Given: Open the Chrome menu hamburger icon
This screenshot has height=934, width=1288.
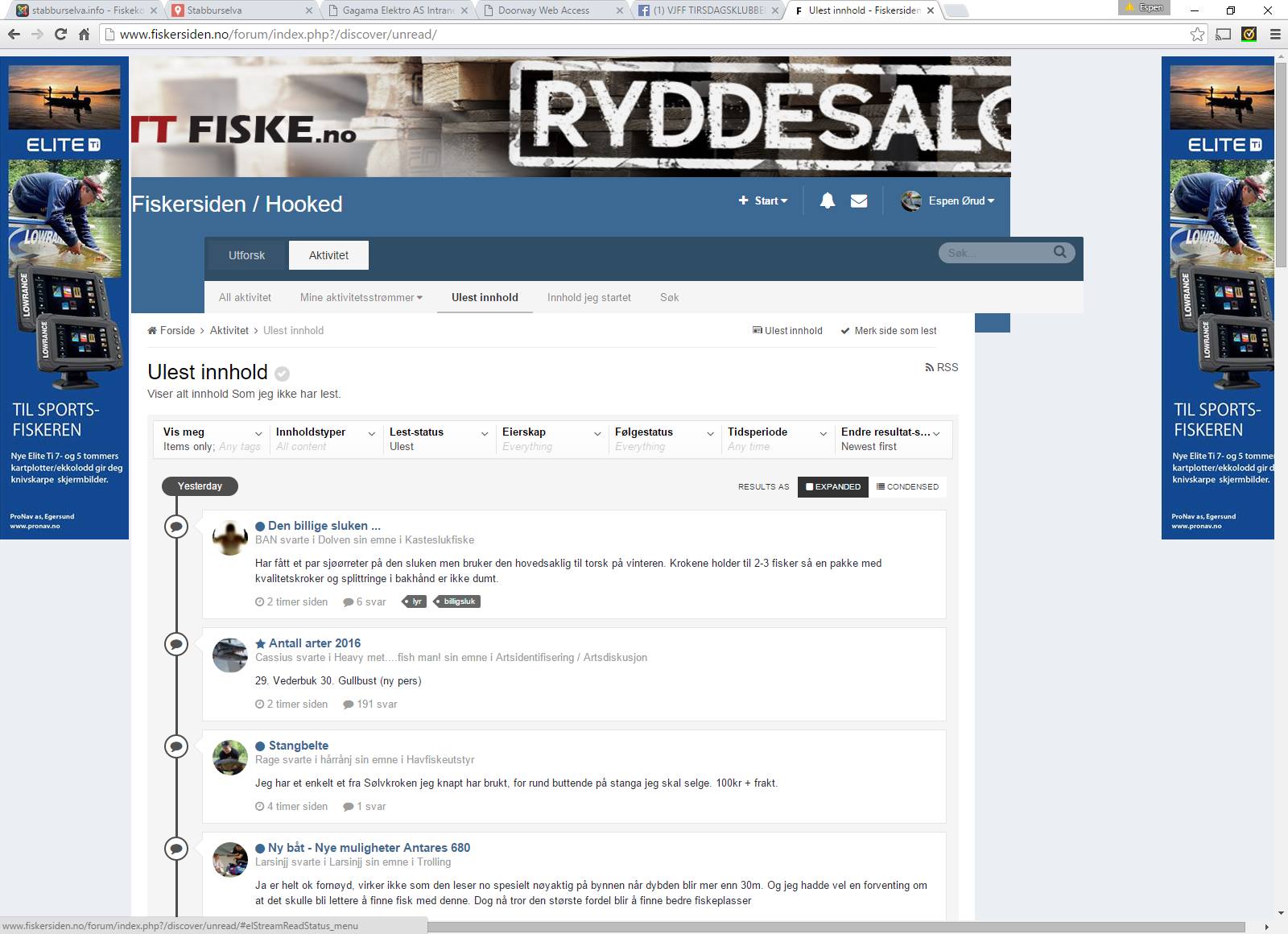Looking at the screenshot, I should pyautogui.click(x=1275, y=35).
